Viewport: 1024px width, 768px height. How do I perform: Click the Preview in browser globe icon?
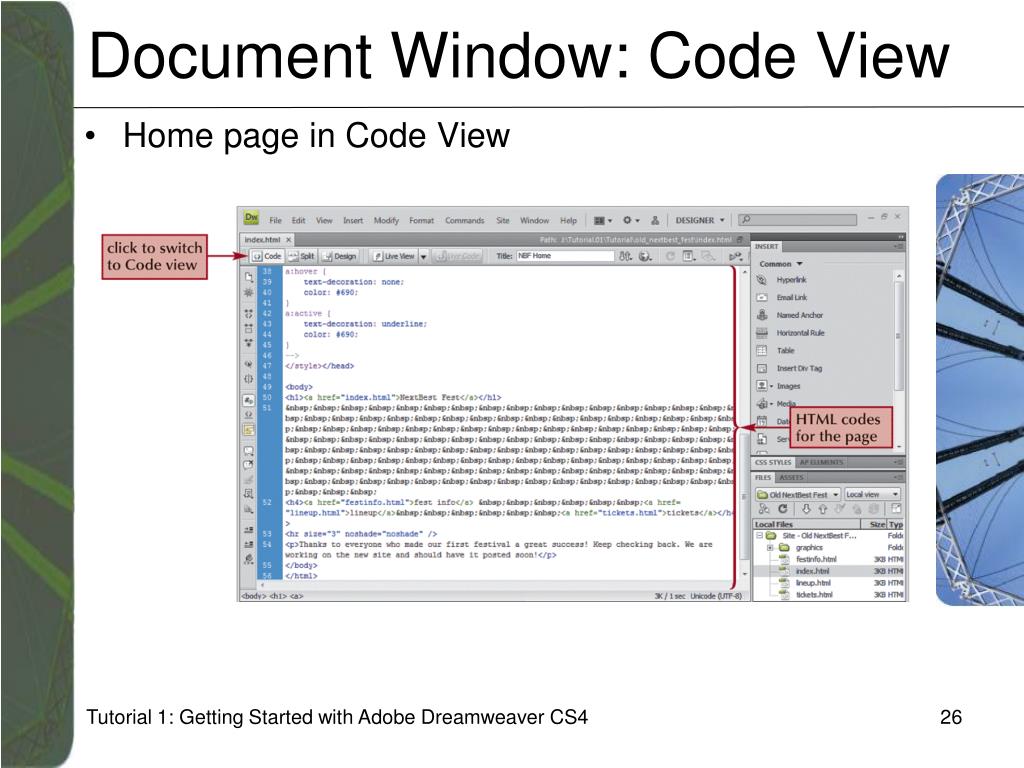(645, 256)
